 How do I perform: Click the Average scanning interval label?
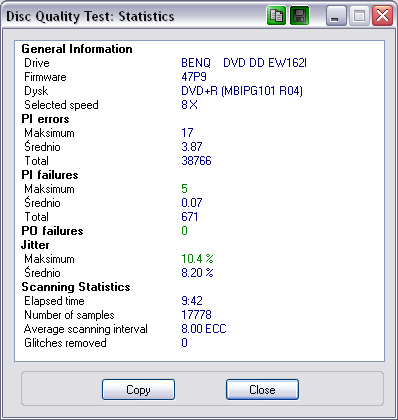[x=86, y=329]
